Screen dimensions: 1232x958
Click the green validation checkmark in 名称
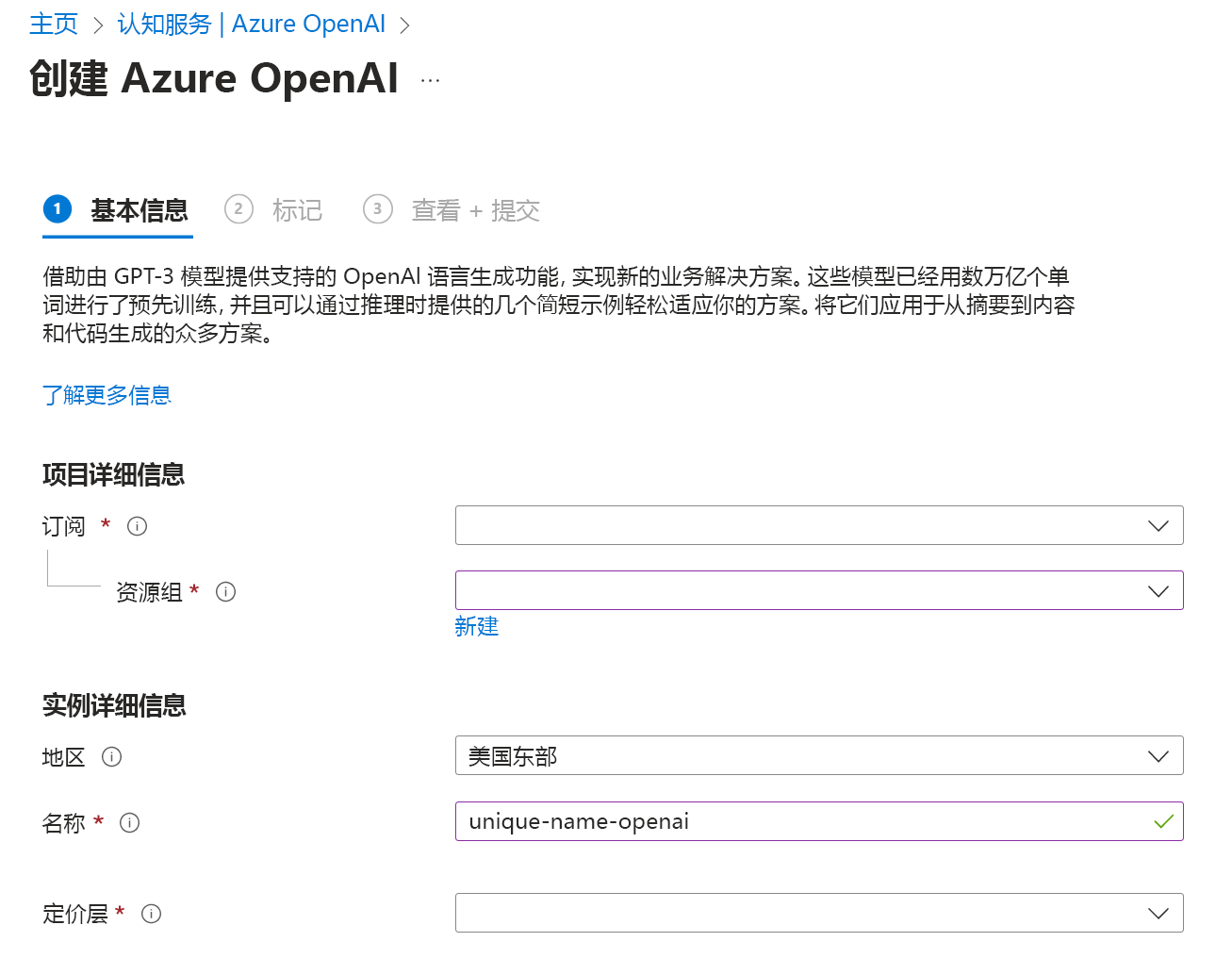[1163, 821]
